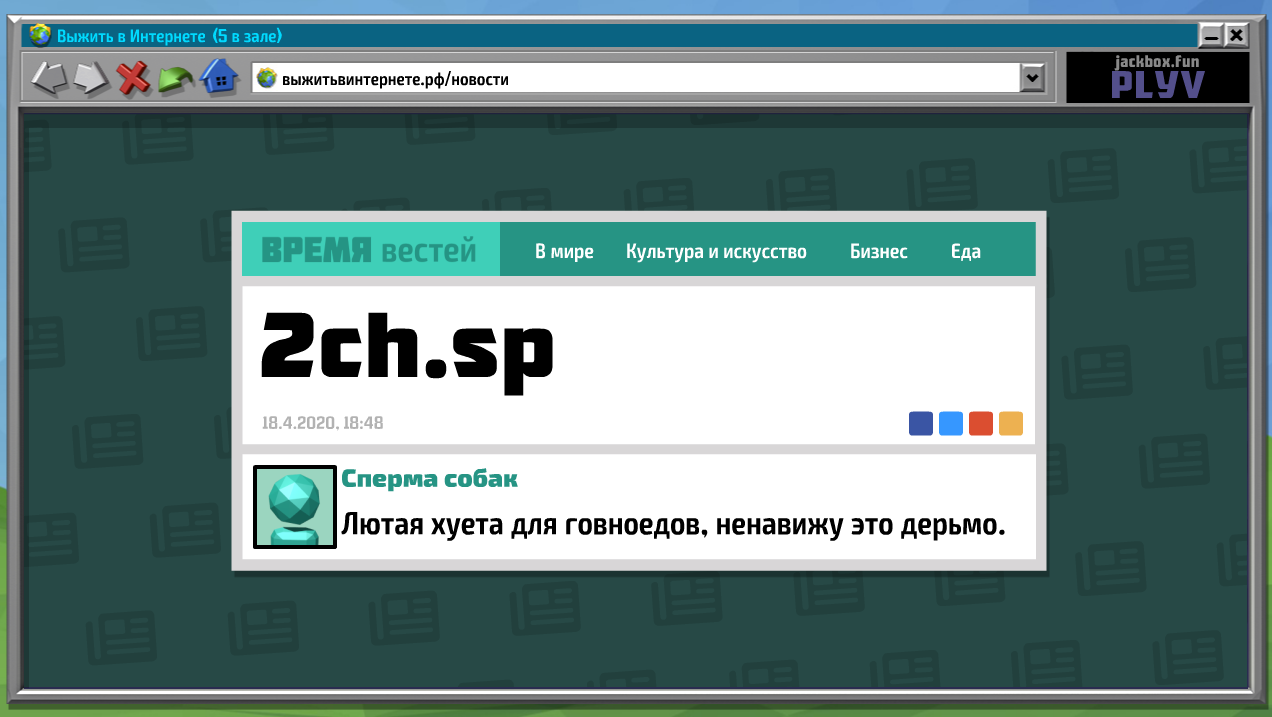Image resolution: width=1272 pixels, height=717 pixels.
Task: Click the dark blue share square
Action: [x=921, y=423]
